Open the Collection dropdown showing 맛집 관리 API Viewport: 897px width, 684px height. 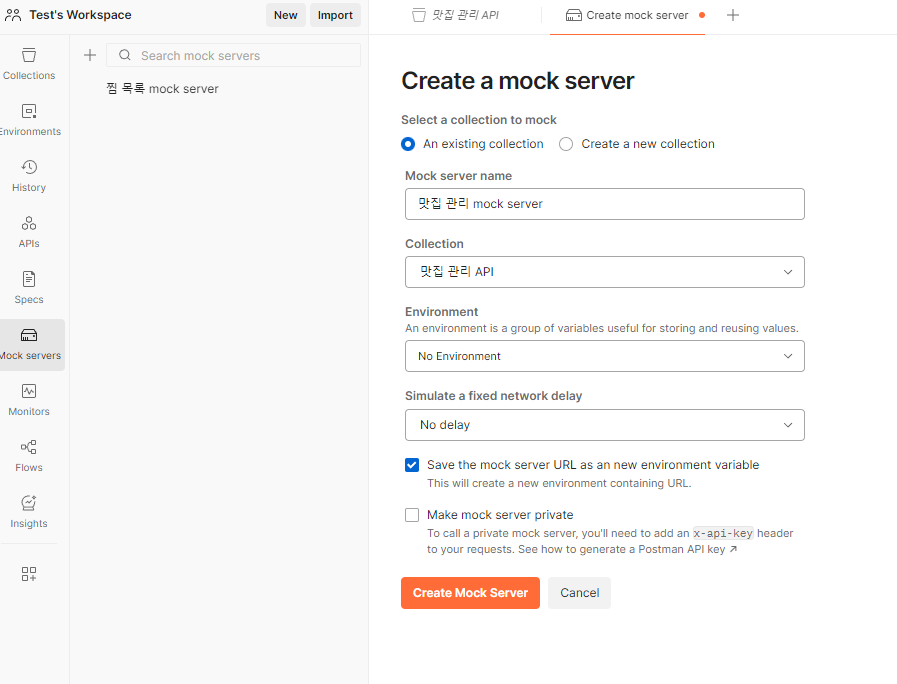click(605, 272)
